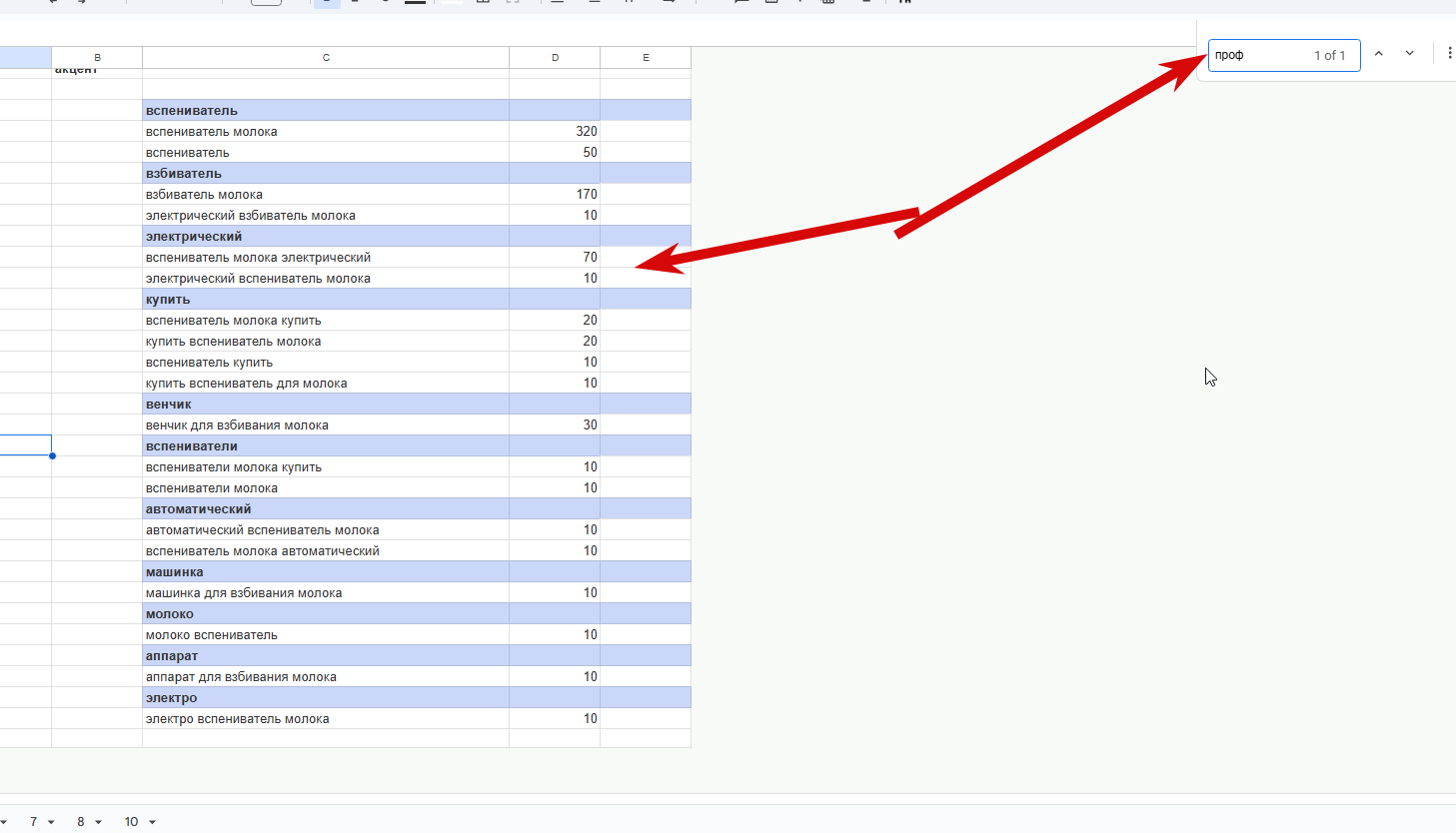Viewport: 1456px width, 833px height.
Task: Select the cell 'молоко вспениватель'
Action: (x=326, y=635)
